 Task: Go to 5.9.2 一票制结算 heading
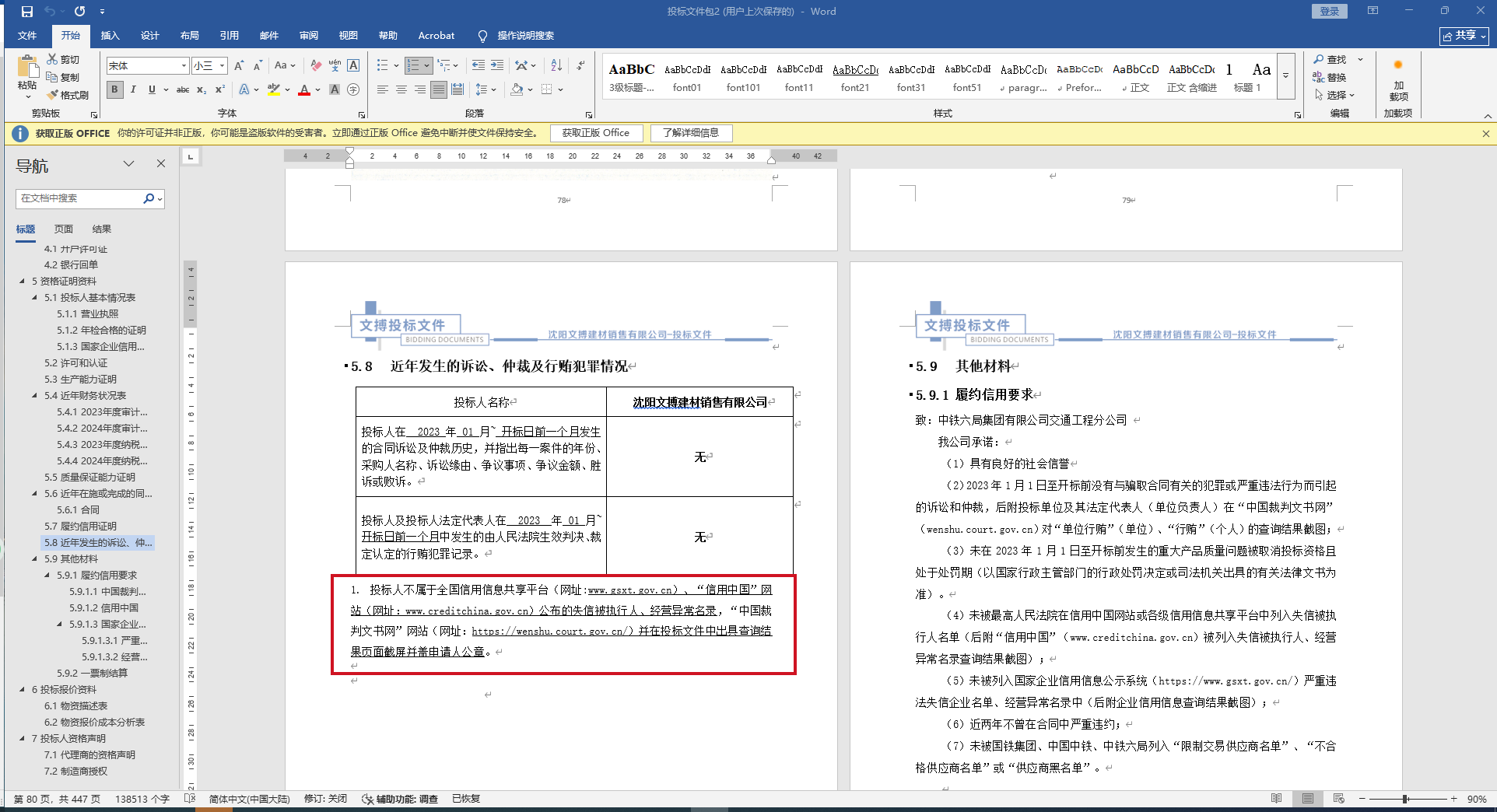(x=92, y=673)
